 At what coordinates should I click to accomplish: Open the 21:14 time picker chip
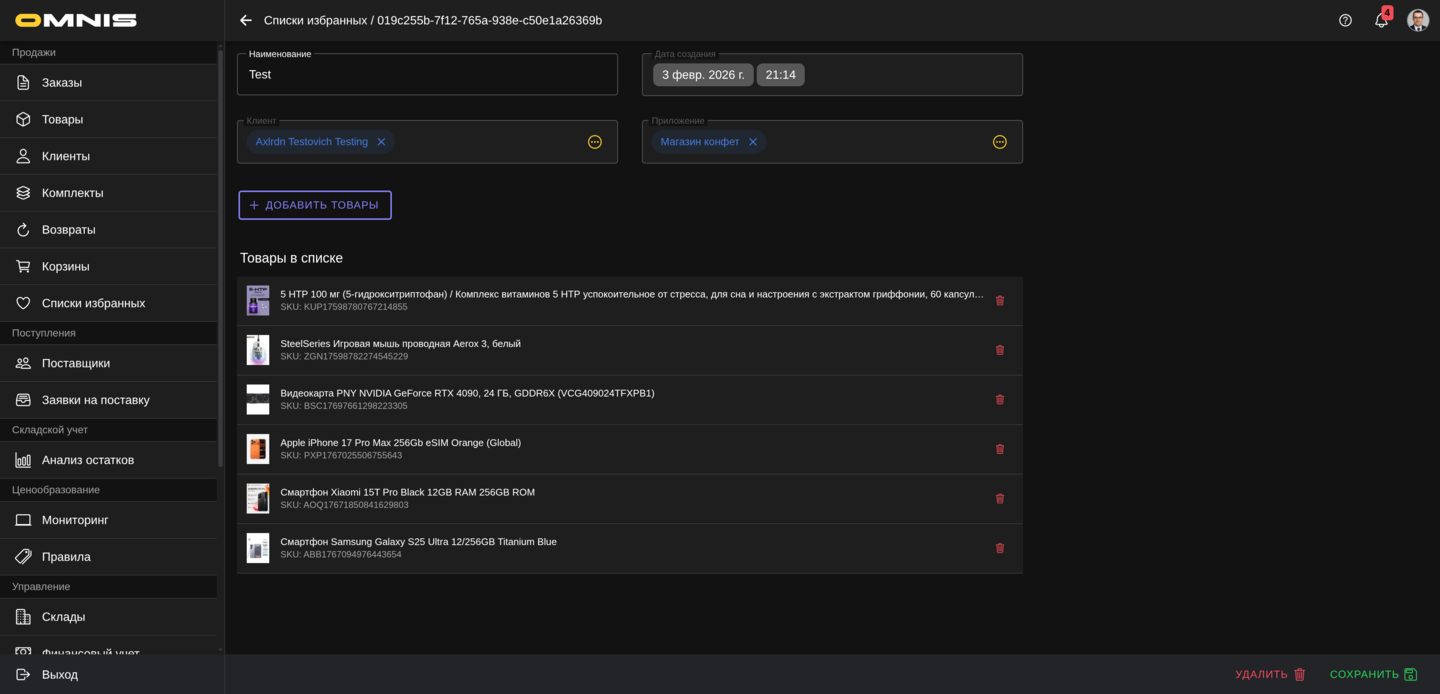[780, 75]
